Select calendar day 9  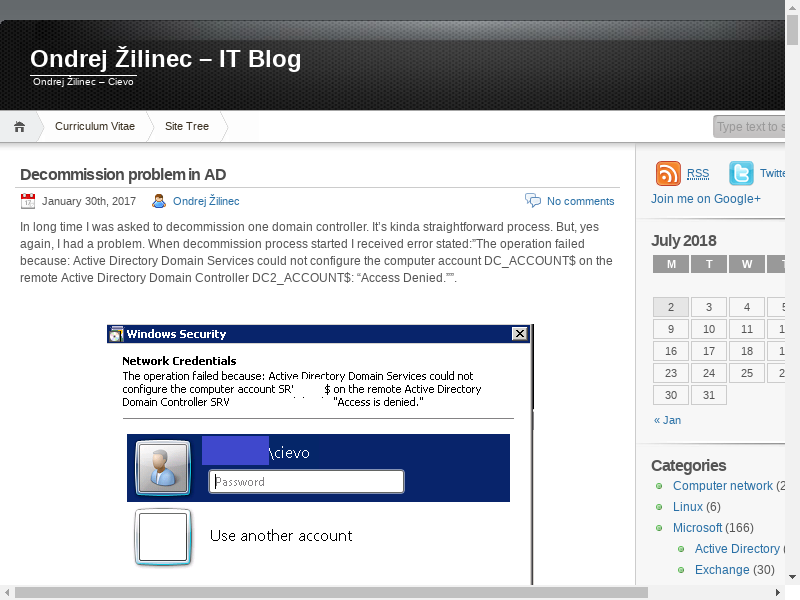click(x=671, y=329)
